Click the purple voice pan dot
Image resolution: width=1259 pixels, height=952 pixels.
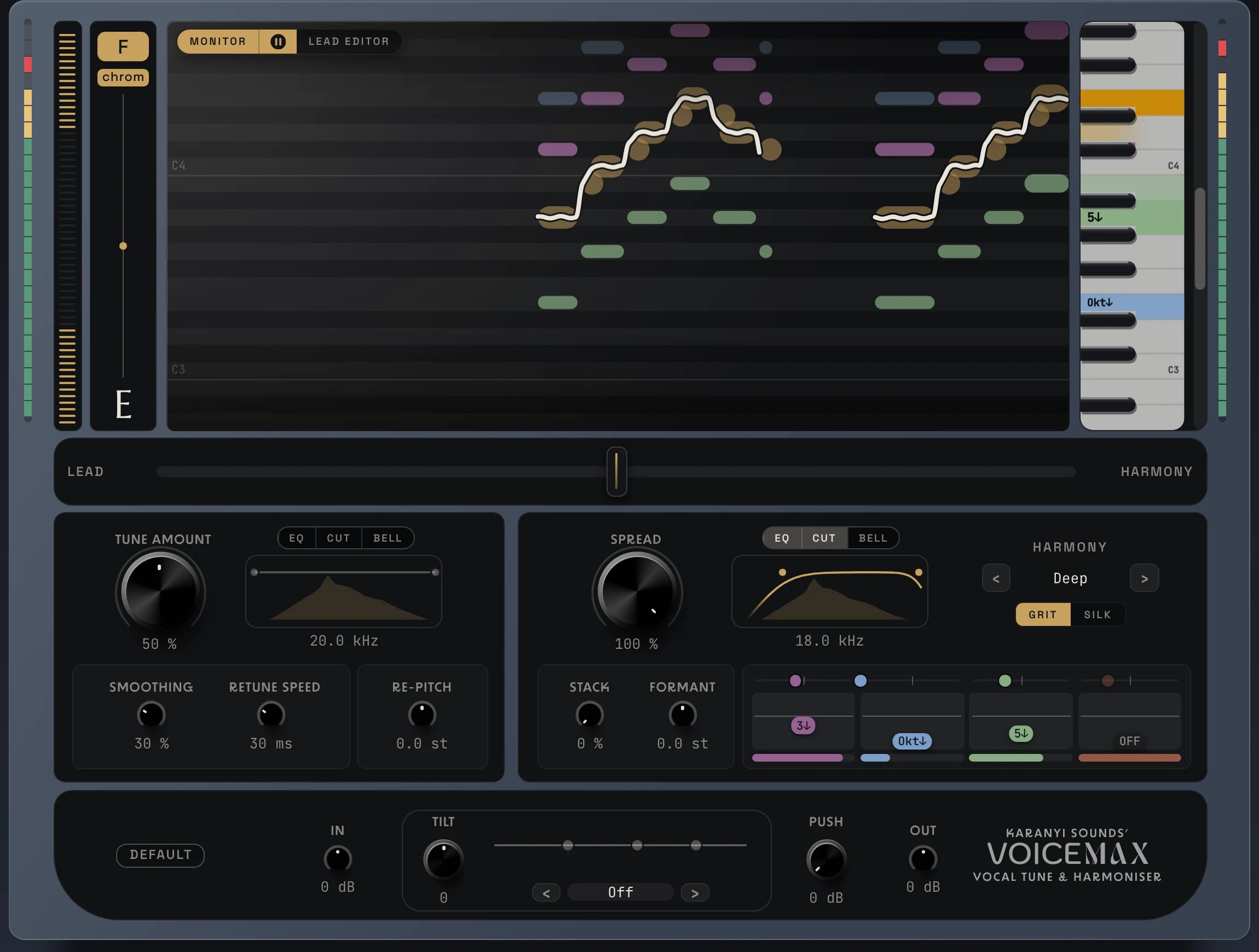coord(795,680)
